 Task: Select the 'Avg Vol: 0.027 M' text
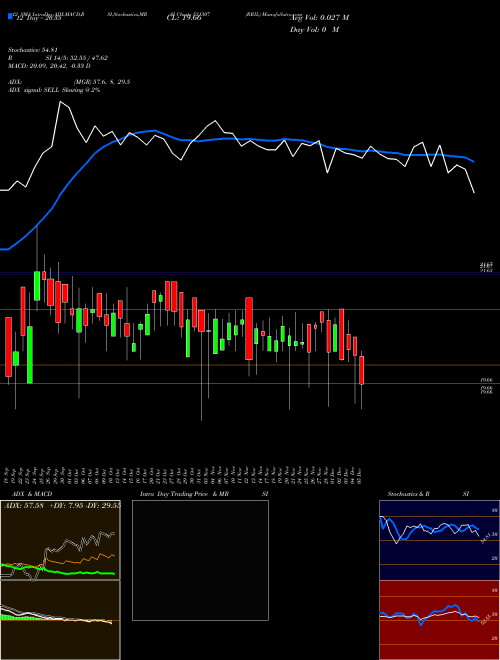tap(319, 18)
